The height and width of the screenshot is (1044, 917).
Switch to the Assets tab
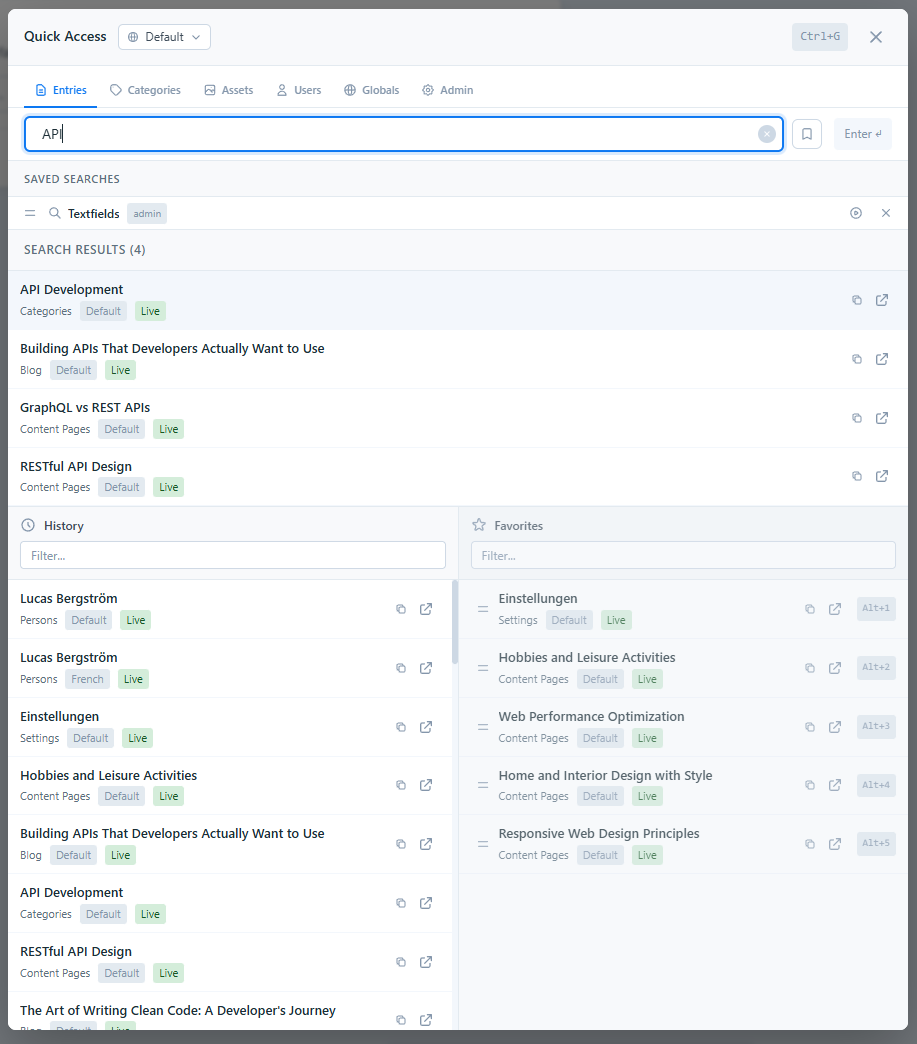point(228,90)
